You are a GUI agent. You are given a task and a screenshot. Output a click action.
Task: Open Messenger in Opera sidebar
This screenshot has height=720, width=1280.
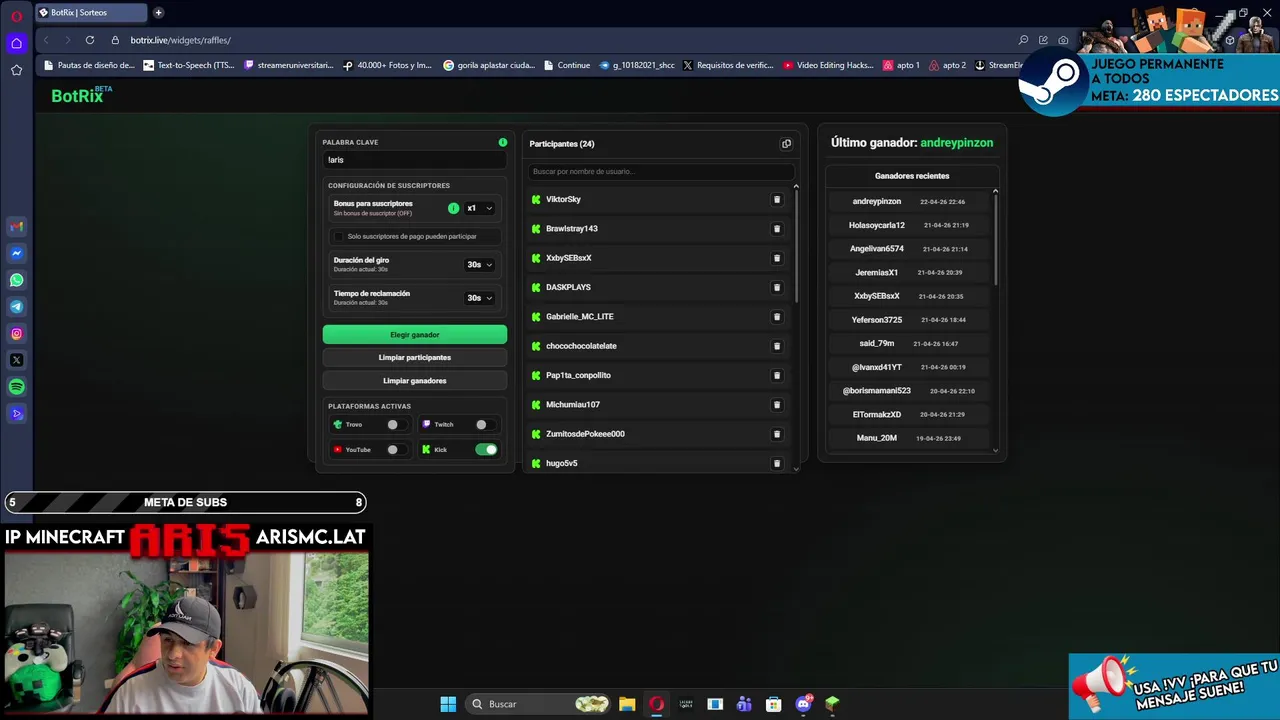tap(17, 254)
